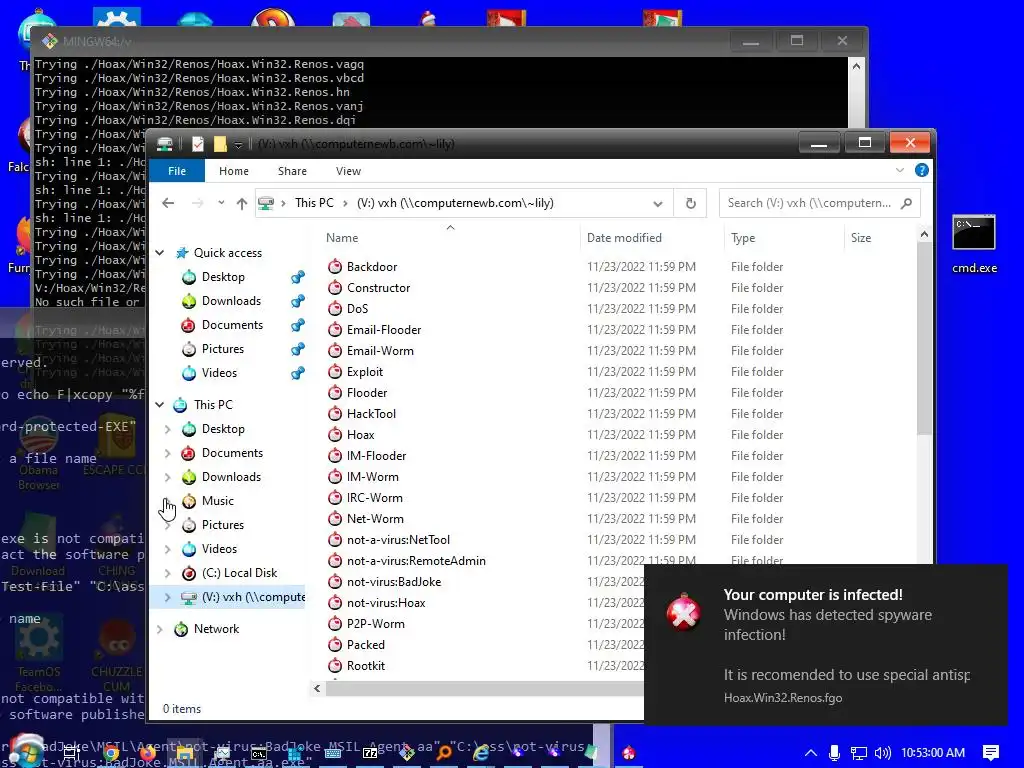Open the Start button on taskbar

click(25, 752)
